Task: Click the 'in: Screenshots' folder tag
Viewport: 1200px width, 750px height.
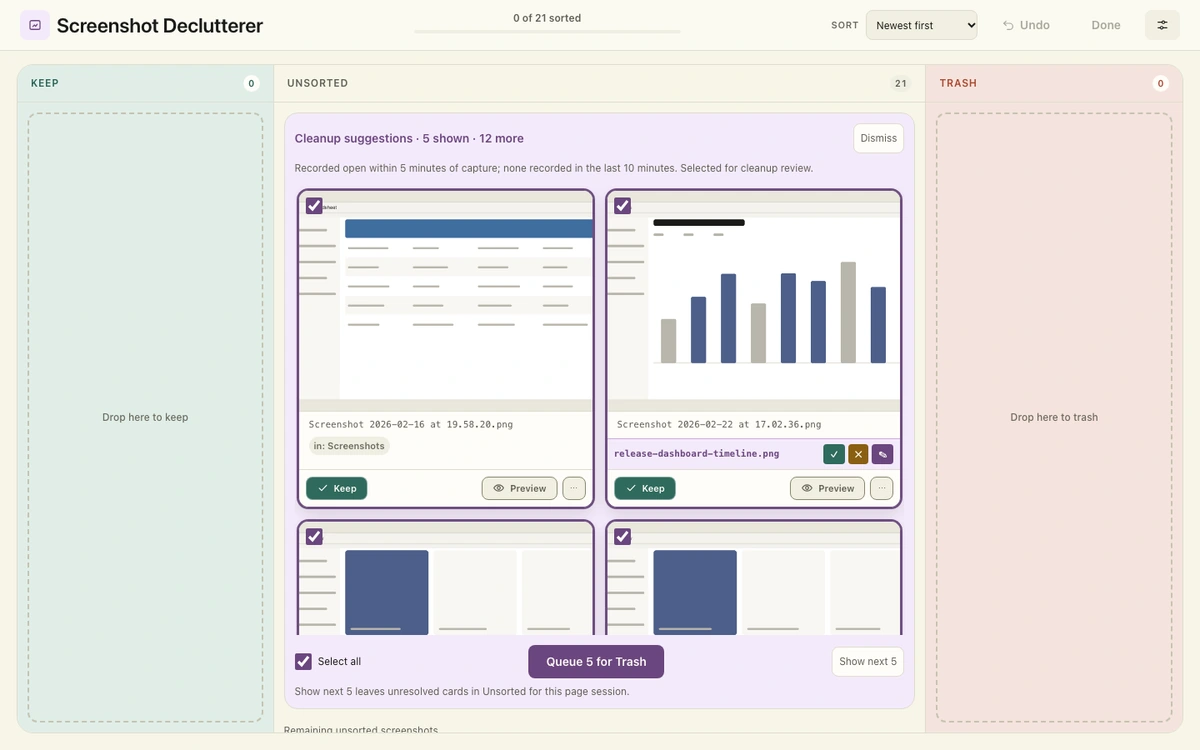Action: 348,446
